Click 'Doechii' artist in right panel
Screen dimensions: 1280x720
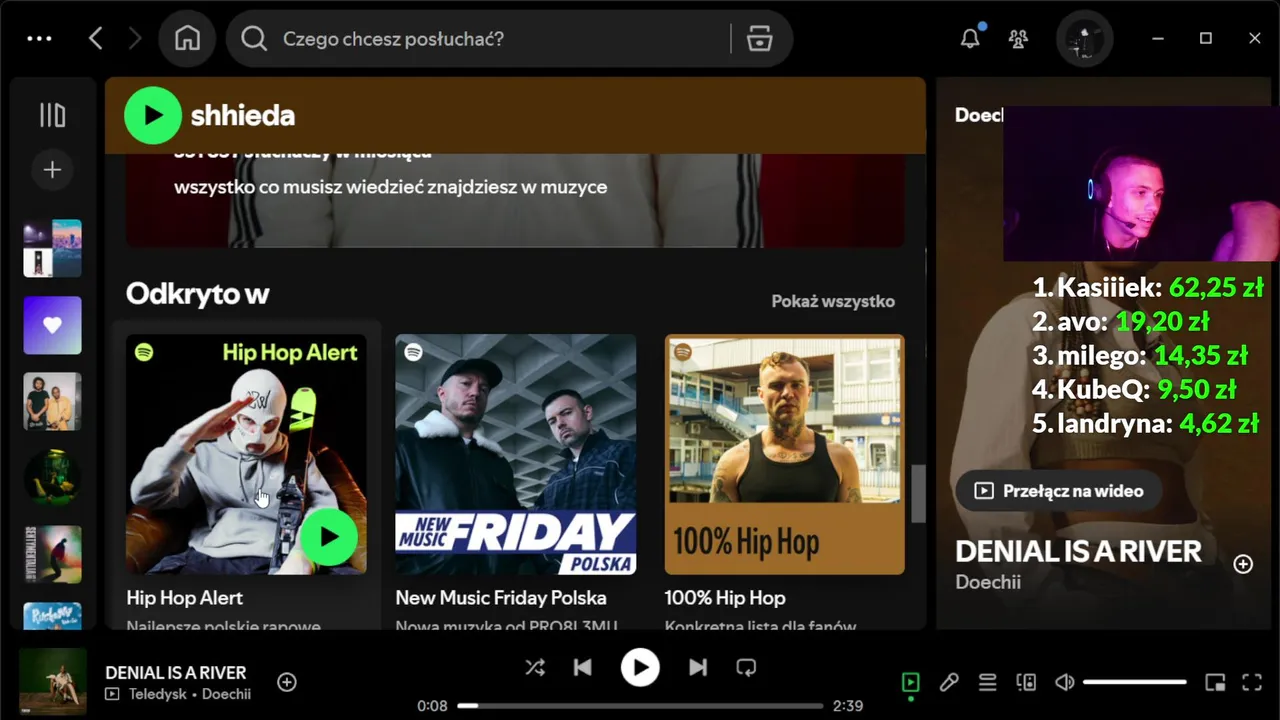pyautogui.click(x=988, y=582)
